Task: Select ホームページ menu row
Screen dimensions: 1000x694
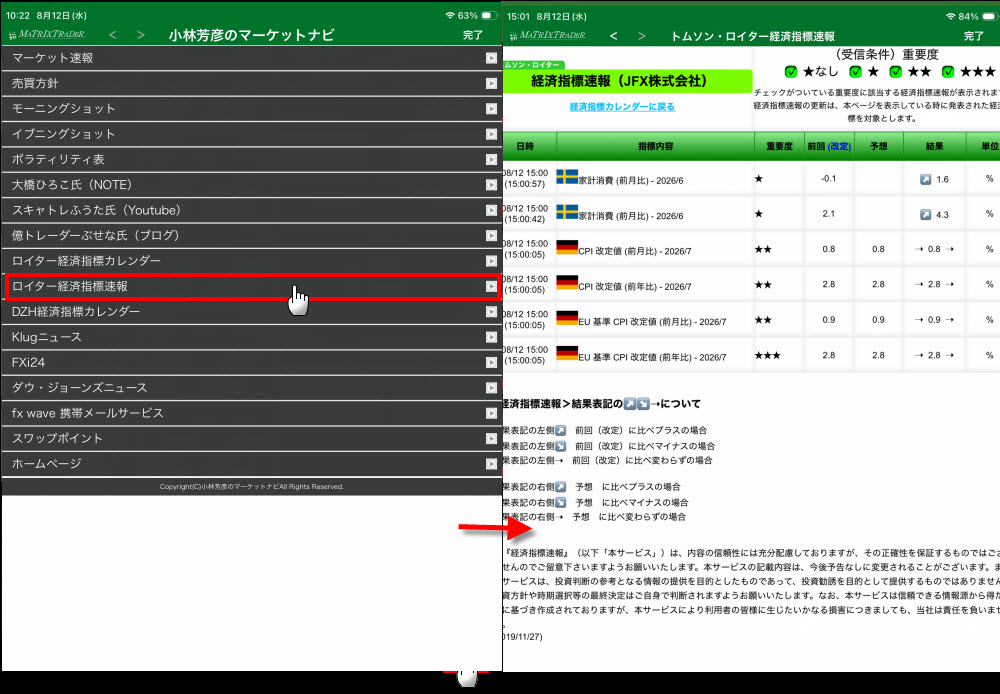Action: [251, 464]
